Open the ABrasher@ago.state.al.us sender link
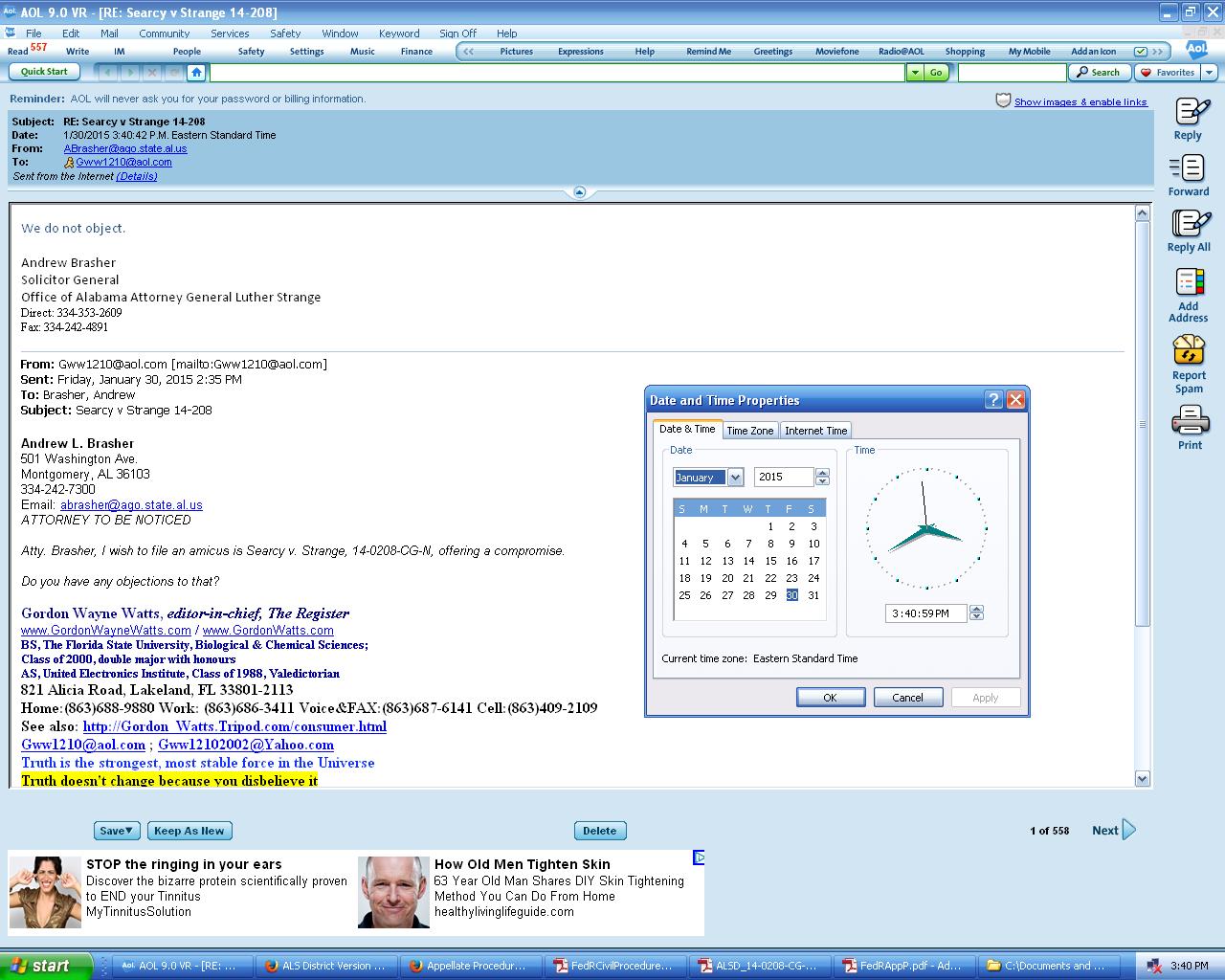 [x=125, y=148]
